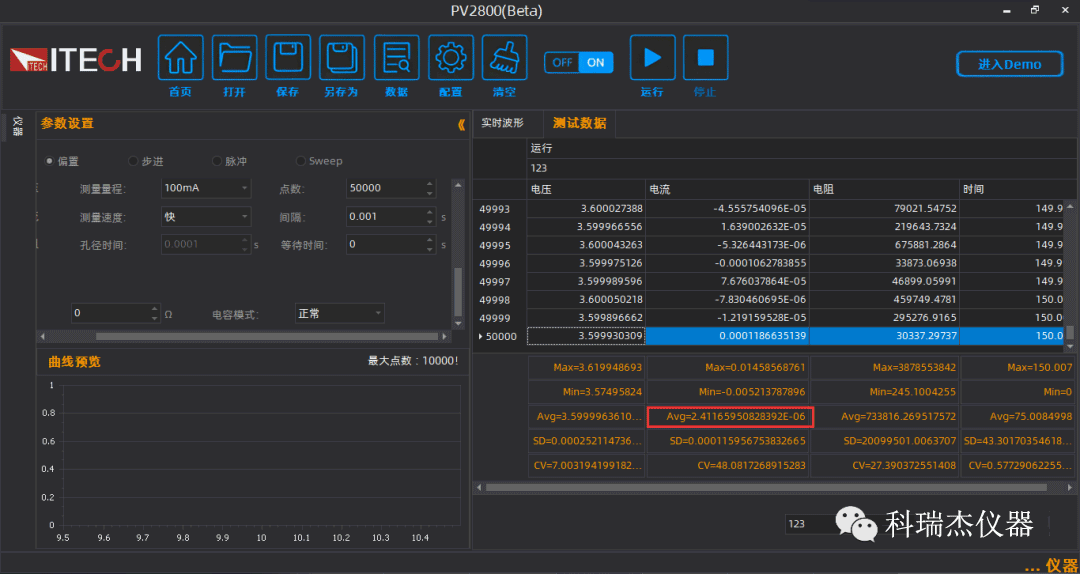Image resolution: width=1080 pixels, height=574 pixels.
Task: Click the 电阻 column header
Action: tap(884, 189)
